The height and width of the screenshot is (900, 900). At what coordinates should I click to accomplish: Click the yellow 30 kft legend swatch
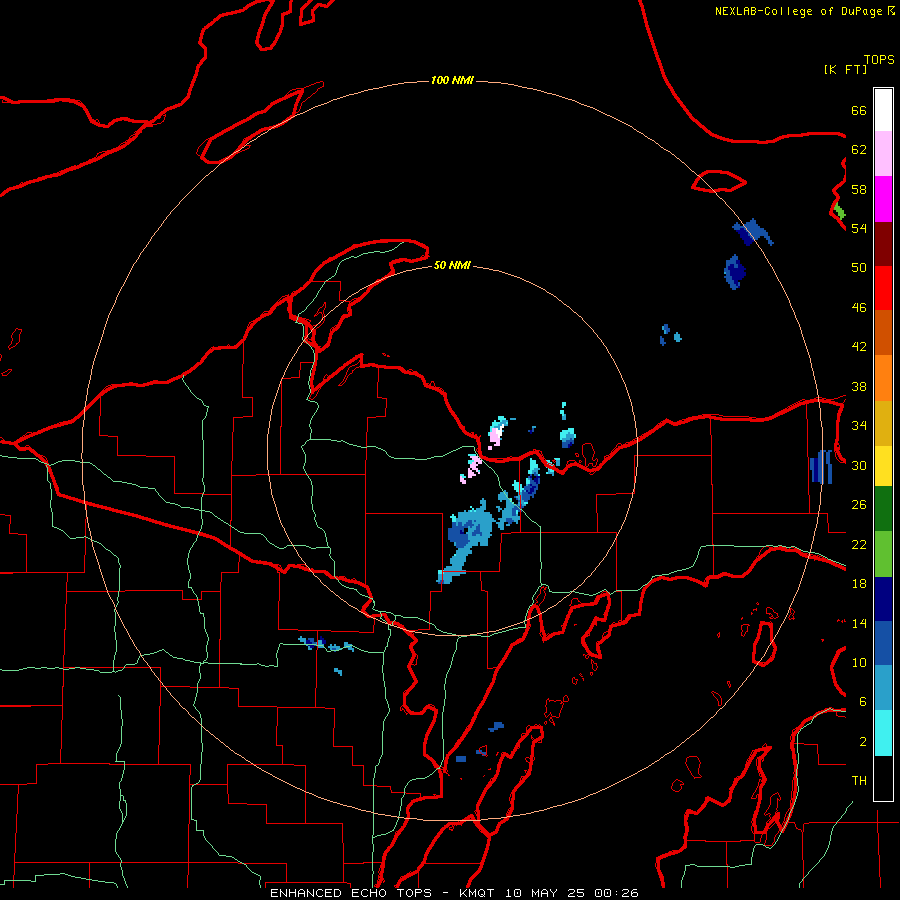[883, 466]
